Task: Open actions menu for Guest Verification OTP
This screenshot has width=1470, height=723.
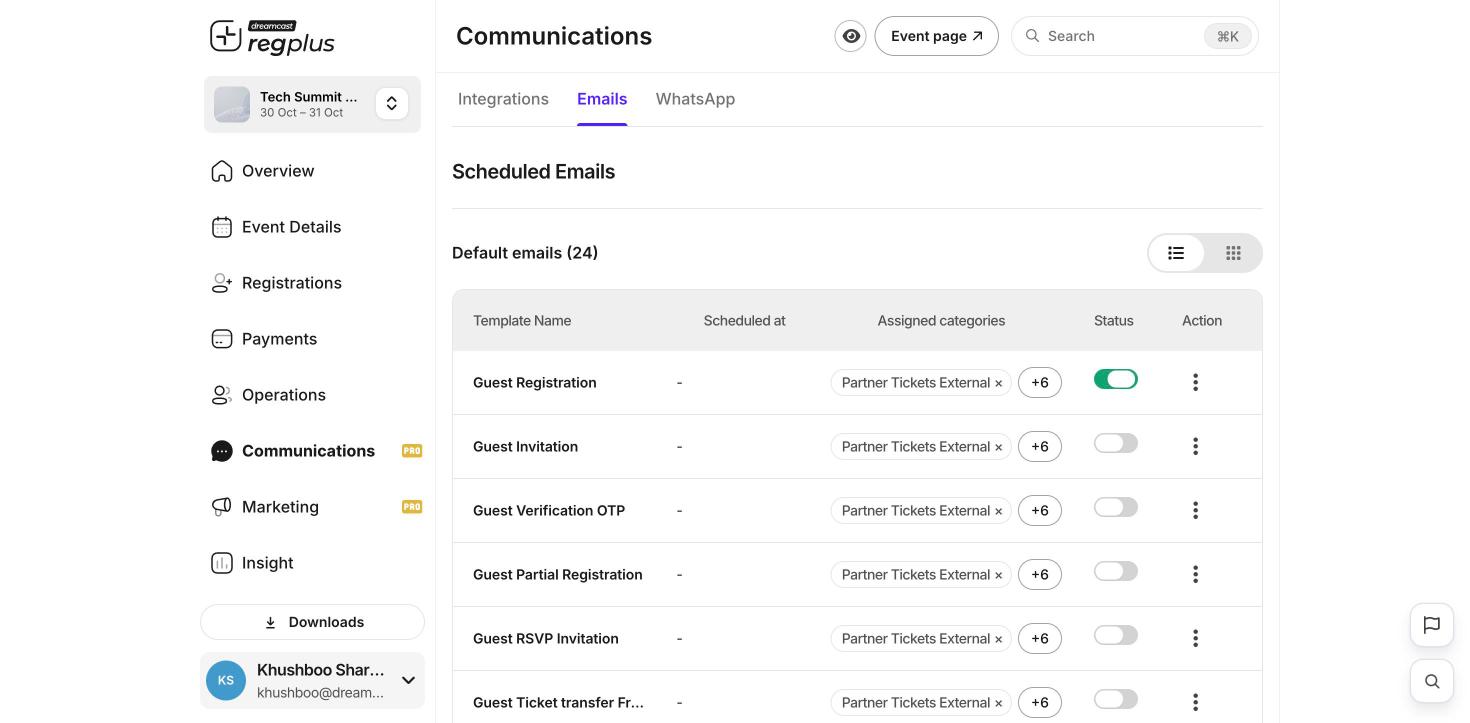Action: 1195,510
